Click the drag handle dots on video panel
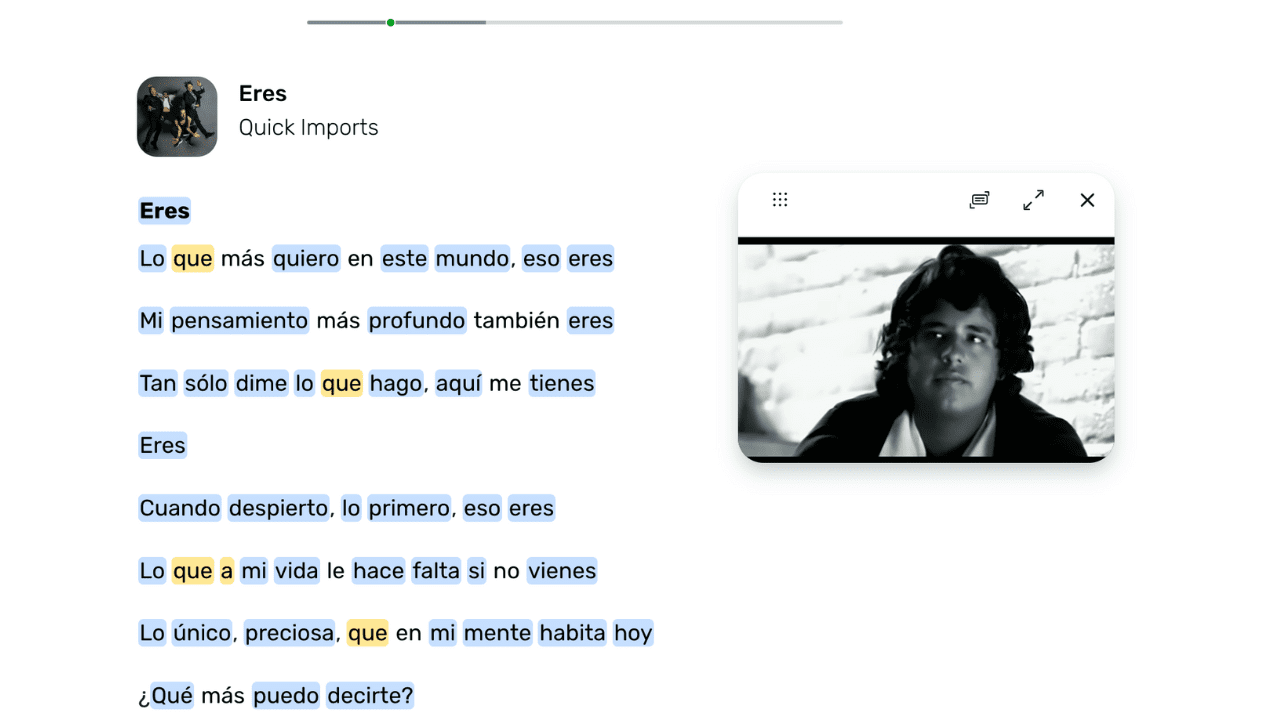This screenshot has width=1280, height=720. click(x=780, y=200)
